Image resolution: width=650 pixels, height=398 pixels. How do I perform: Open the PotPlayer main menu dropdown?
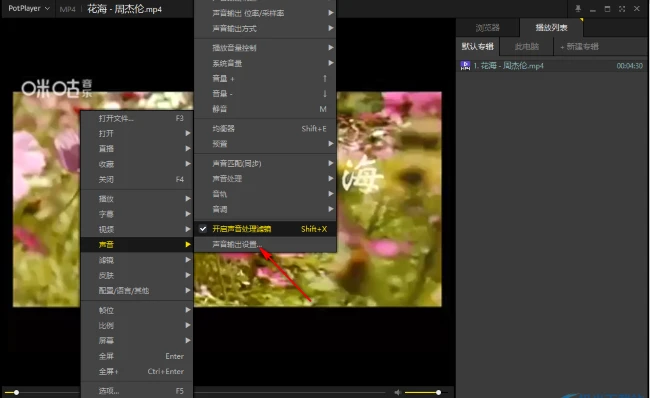(29, 8)
